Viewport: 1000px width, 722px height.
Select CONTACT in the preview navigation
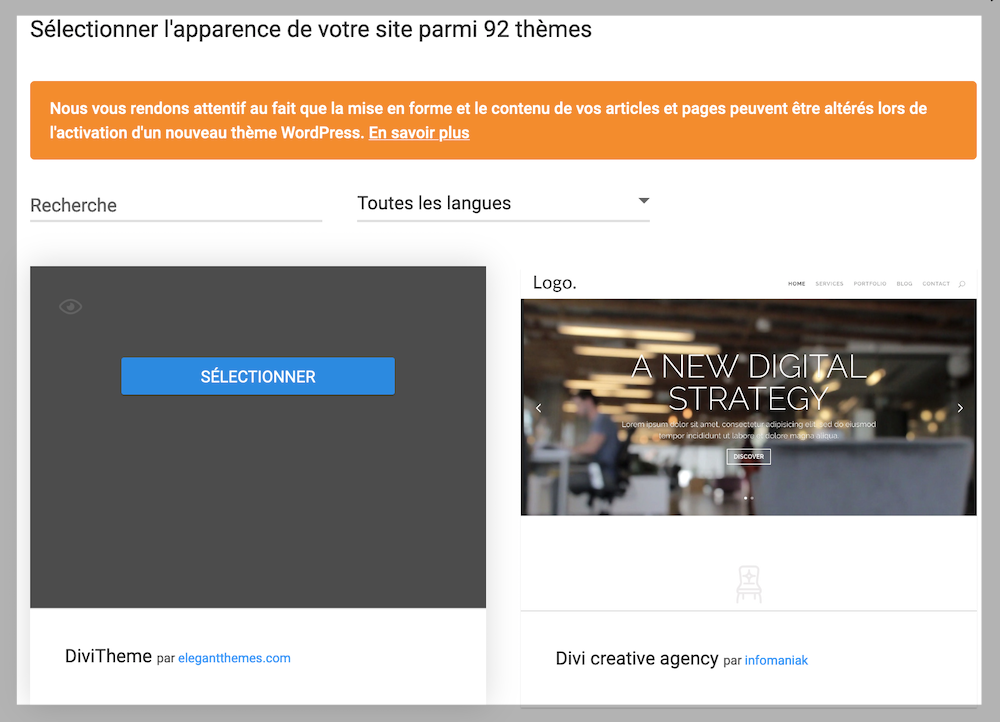tap(936, 284)
